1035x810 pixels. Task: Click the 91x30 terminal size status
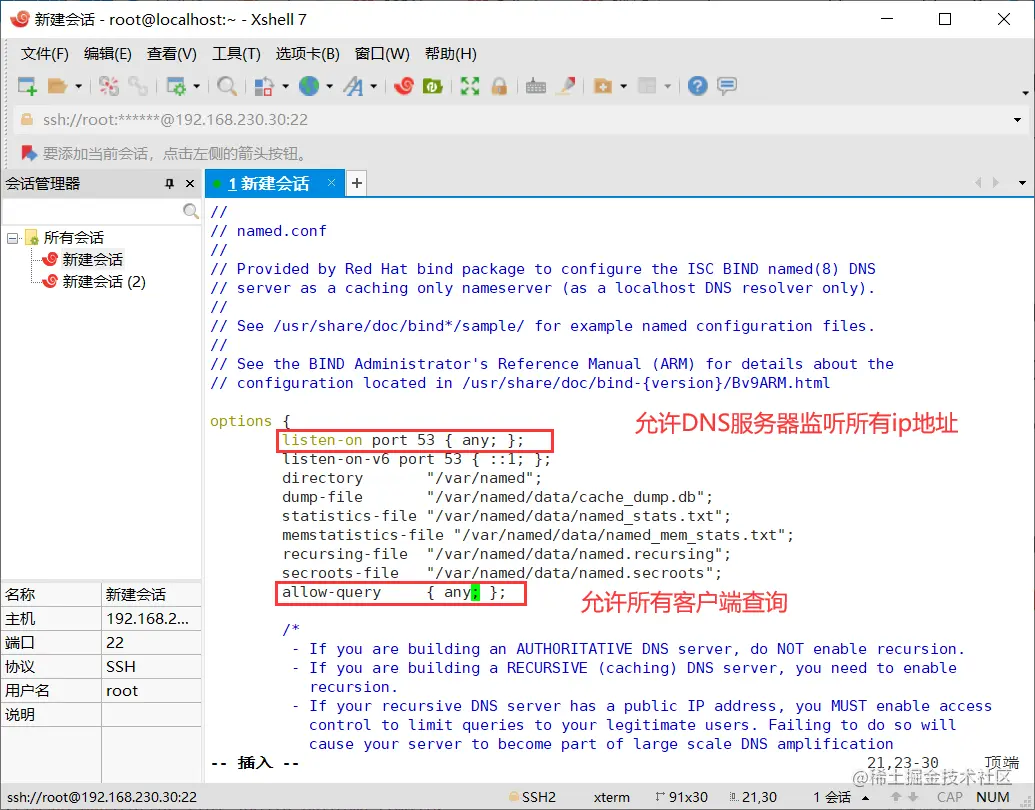point(682,797)
